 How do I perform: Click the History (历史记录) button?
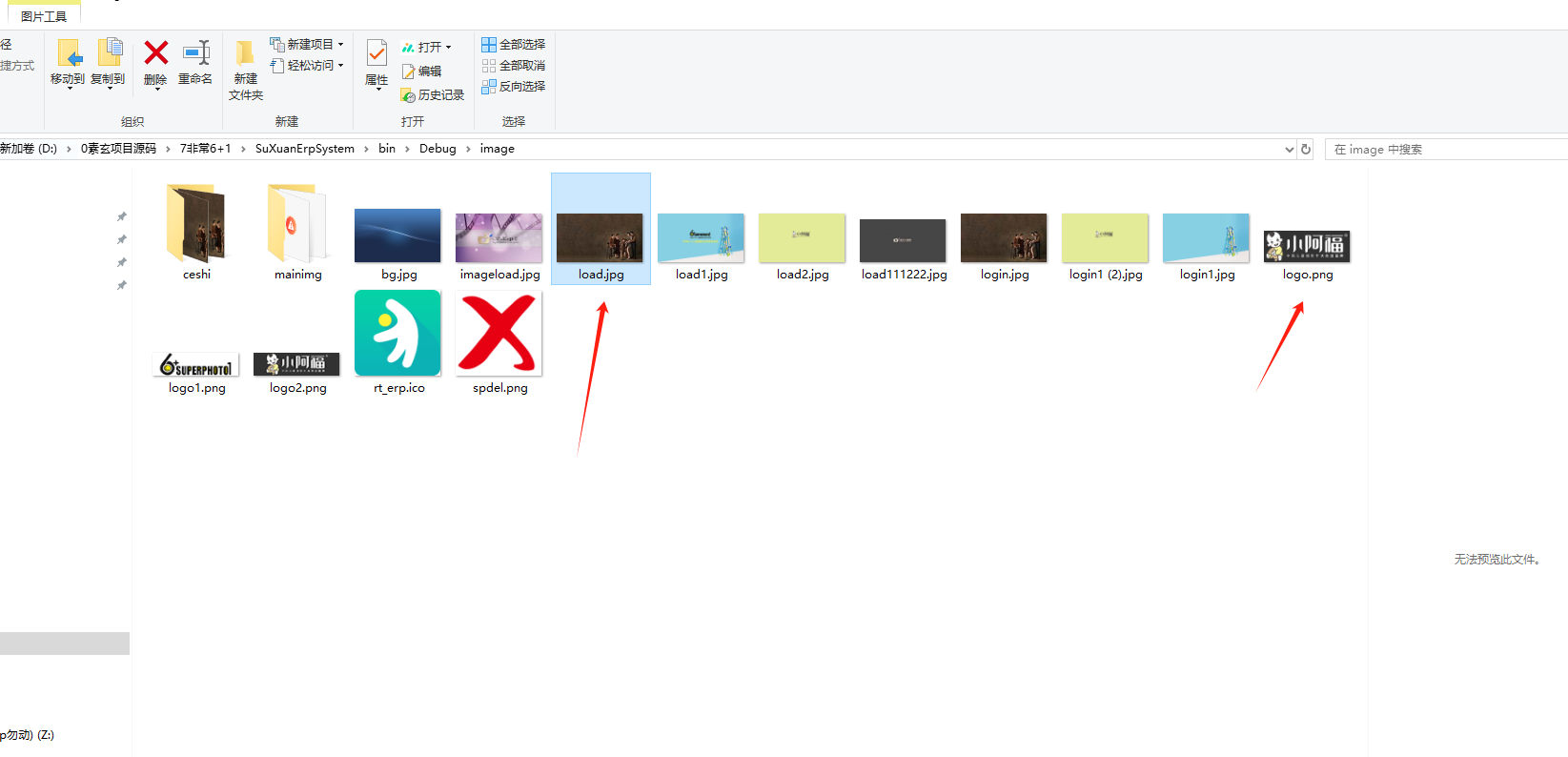(433, 95)
